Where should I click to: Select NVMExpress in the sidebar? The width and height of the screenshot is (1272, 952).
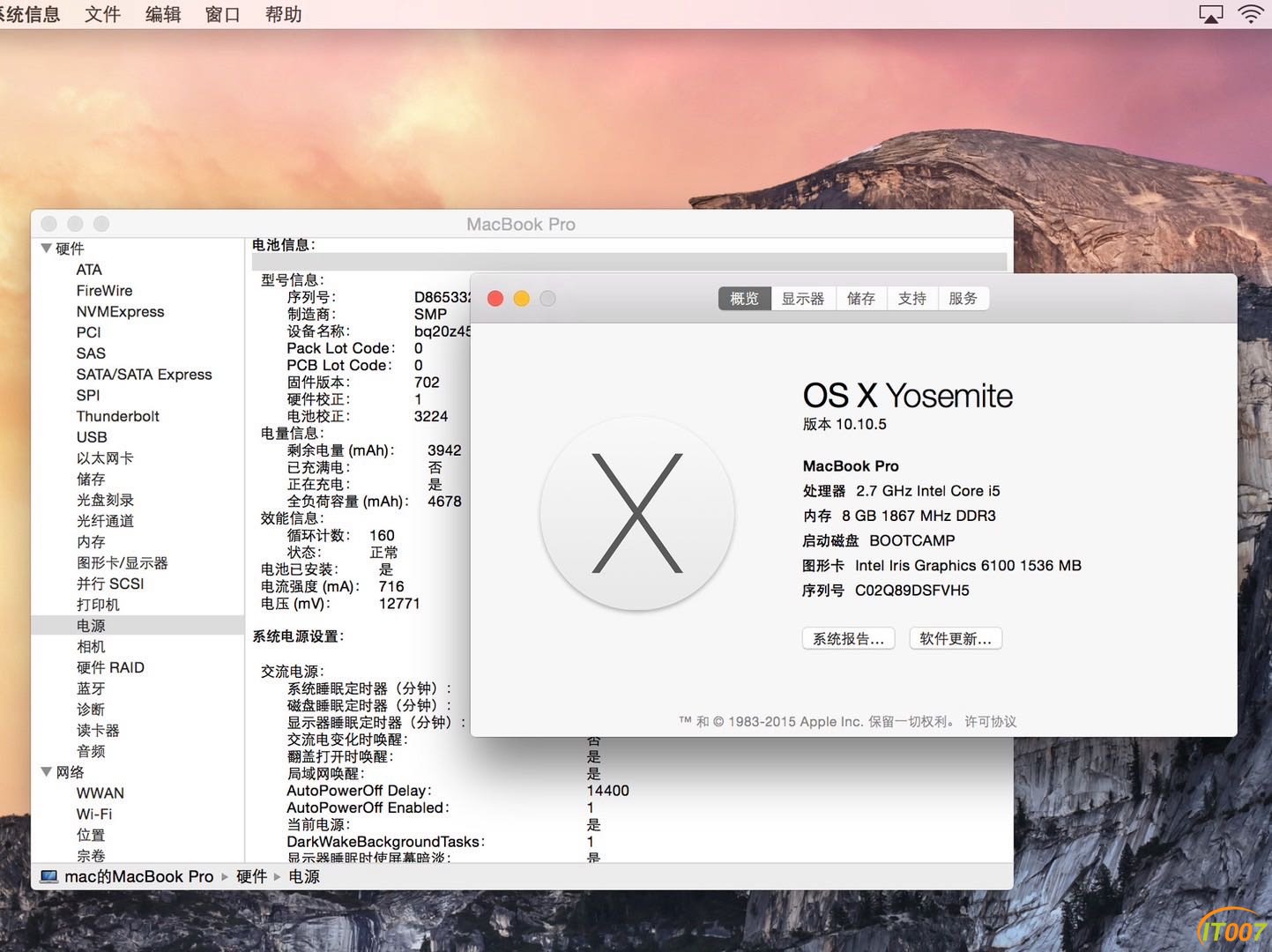pos(120,312)
